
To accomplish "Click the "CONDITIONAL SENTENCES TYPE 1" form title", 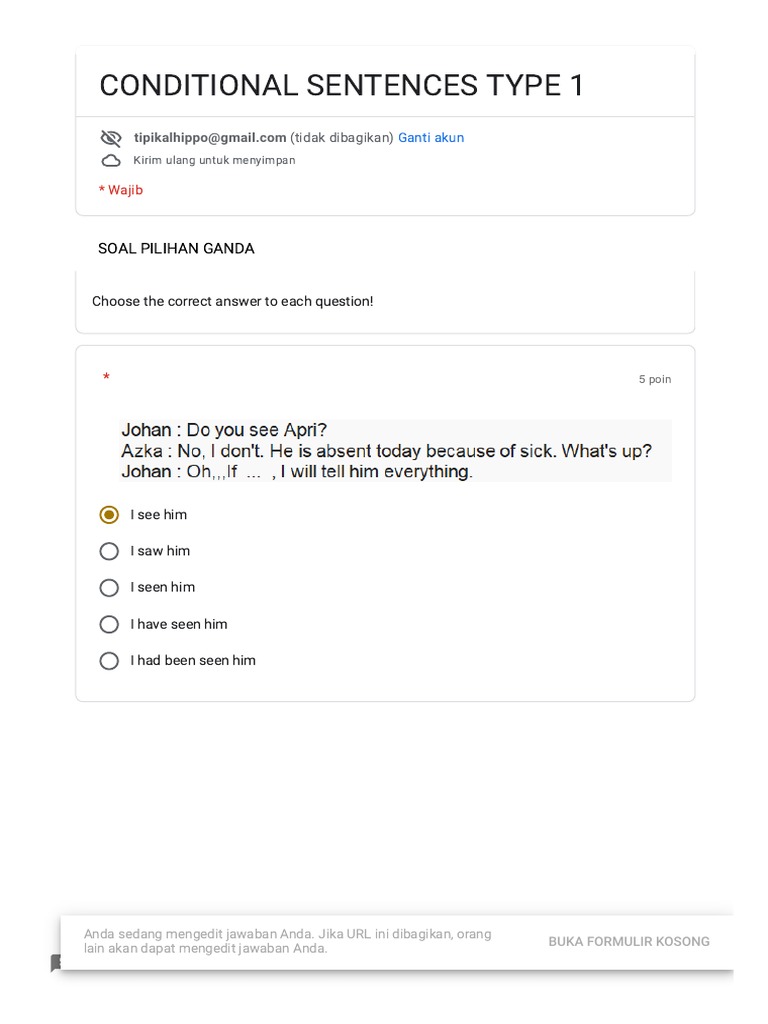I will (x=341, y=86).
